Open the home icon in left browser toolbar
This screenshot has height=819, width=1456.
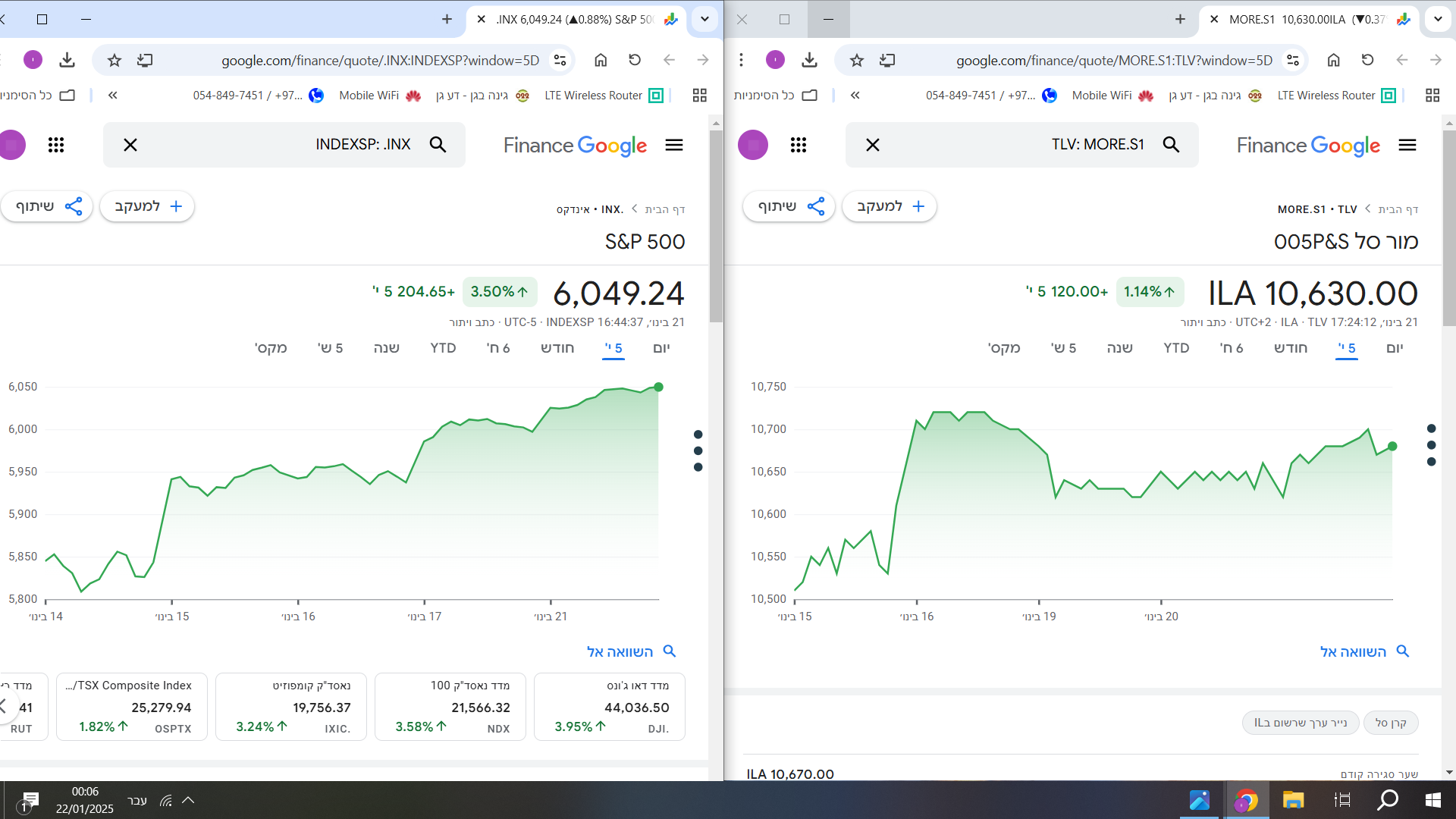[601, 60]
